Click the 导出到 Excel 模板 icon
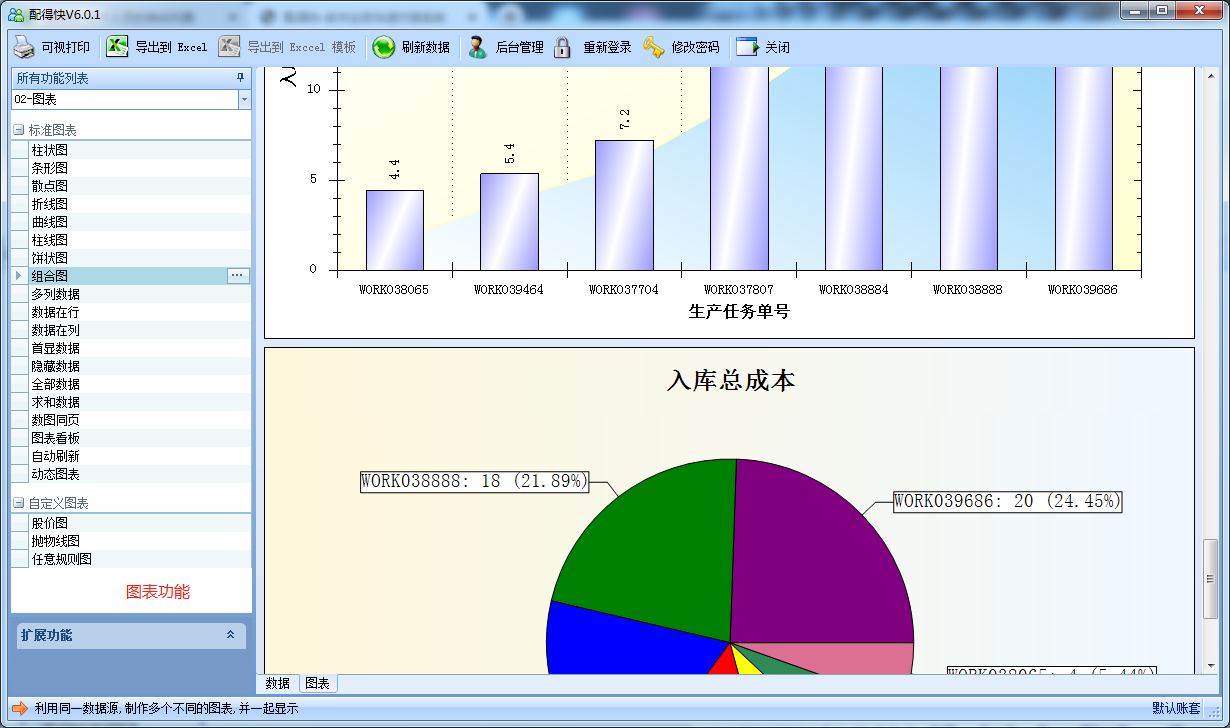The image size is (1230, 728). coord(230,47)
